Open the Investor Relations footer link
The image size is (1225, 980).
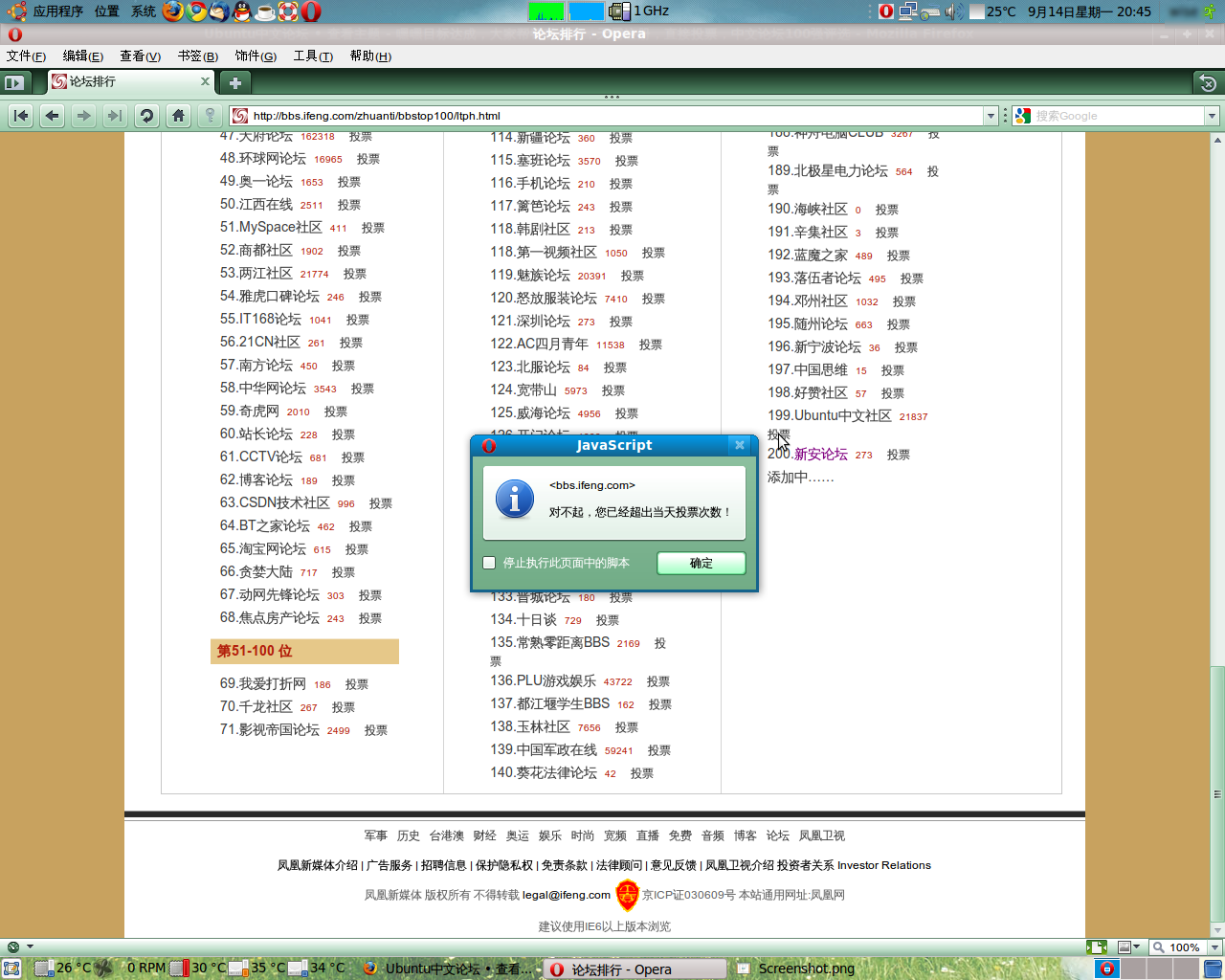click(884, 865)
